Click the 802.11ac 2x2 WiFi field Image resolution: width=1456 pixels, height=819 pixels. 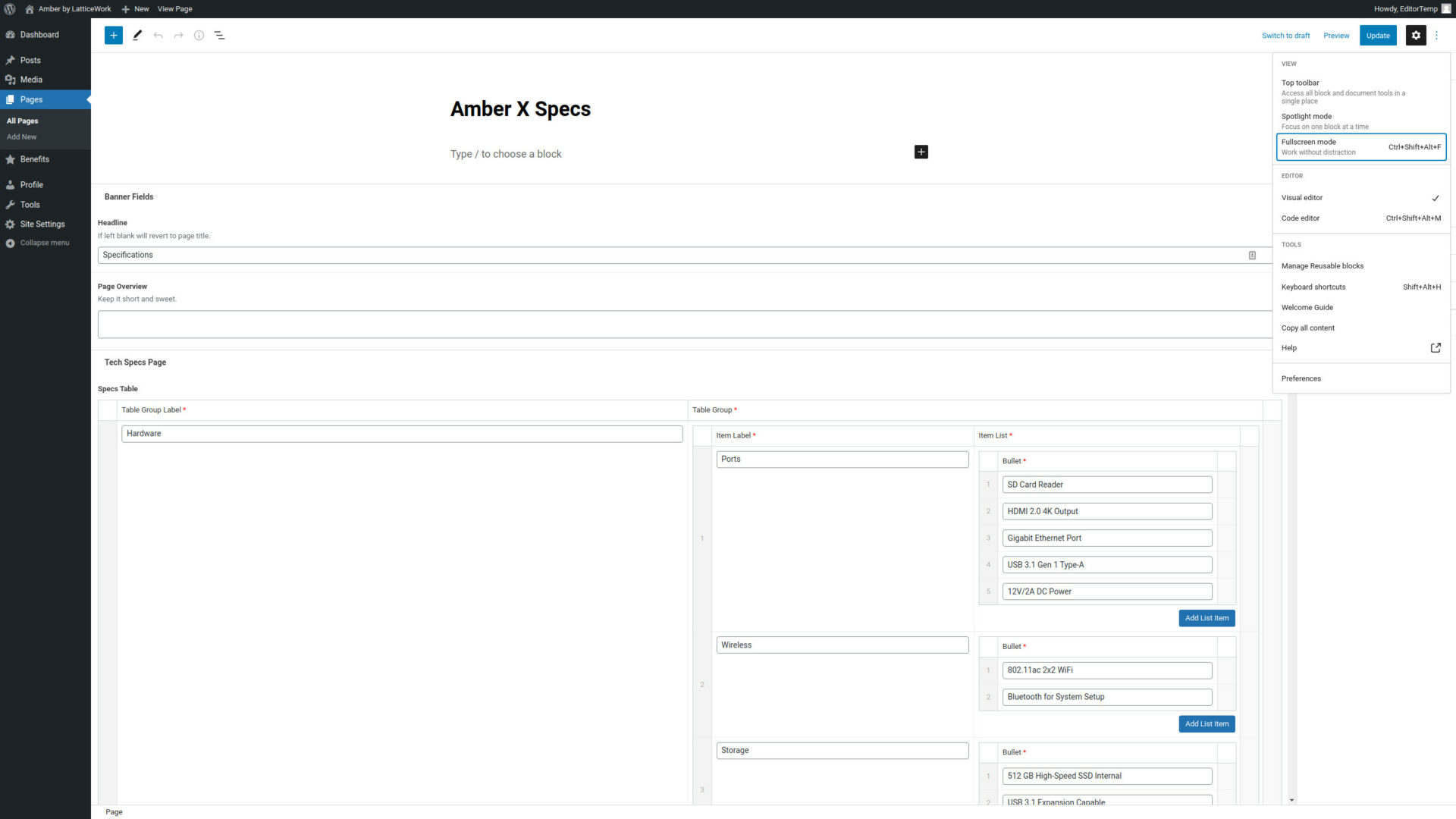click(x=1107, y=670)
